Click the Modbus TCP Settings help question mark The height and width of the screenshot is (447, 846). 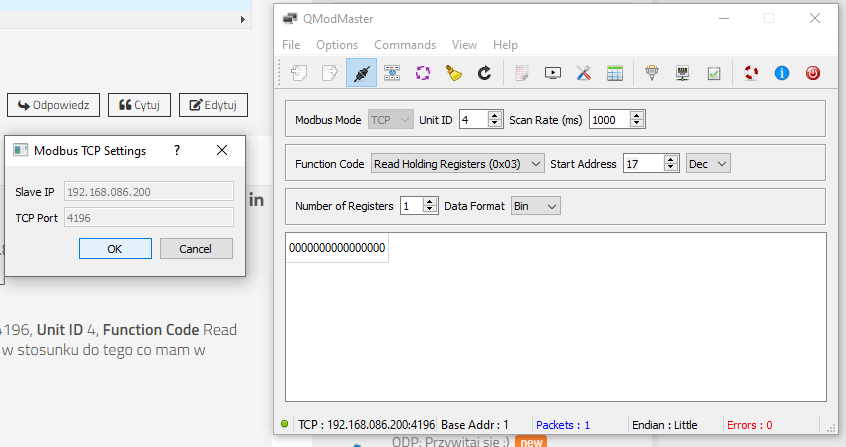click(x=177, y=150)
